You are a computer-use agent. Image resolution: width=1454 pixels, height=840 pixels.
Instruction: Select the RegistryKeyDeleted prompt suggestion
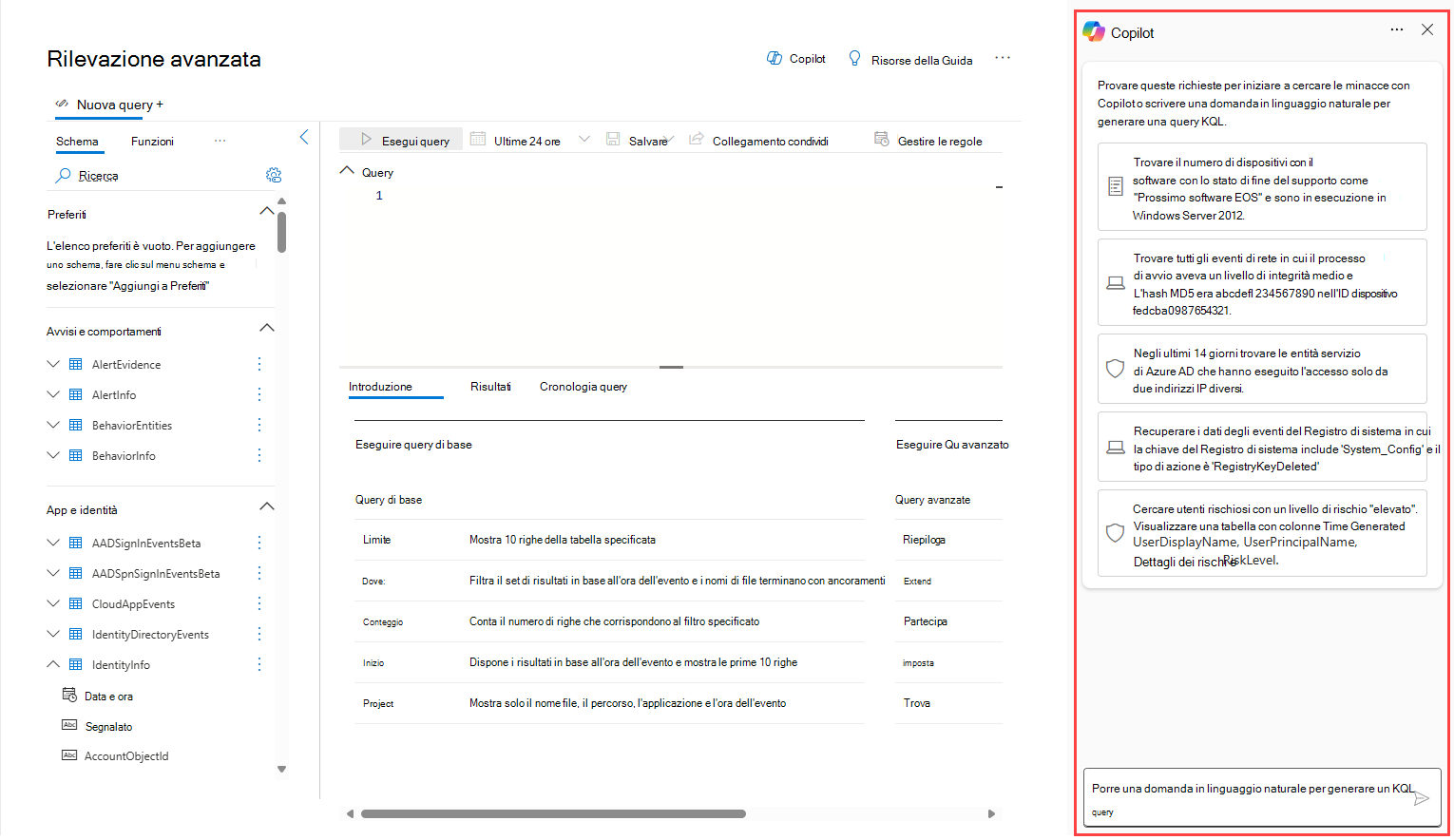(1262, 448)
